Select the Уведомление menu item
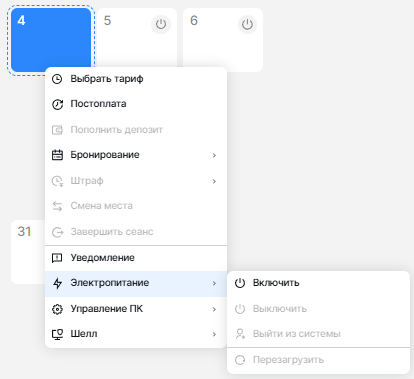The height and width of the screenshot is (379, 414). [x=136, y=258]
